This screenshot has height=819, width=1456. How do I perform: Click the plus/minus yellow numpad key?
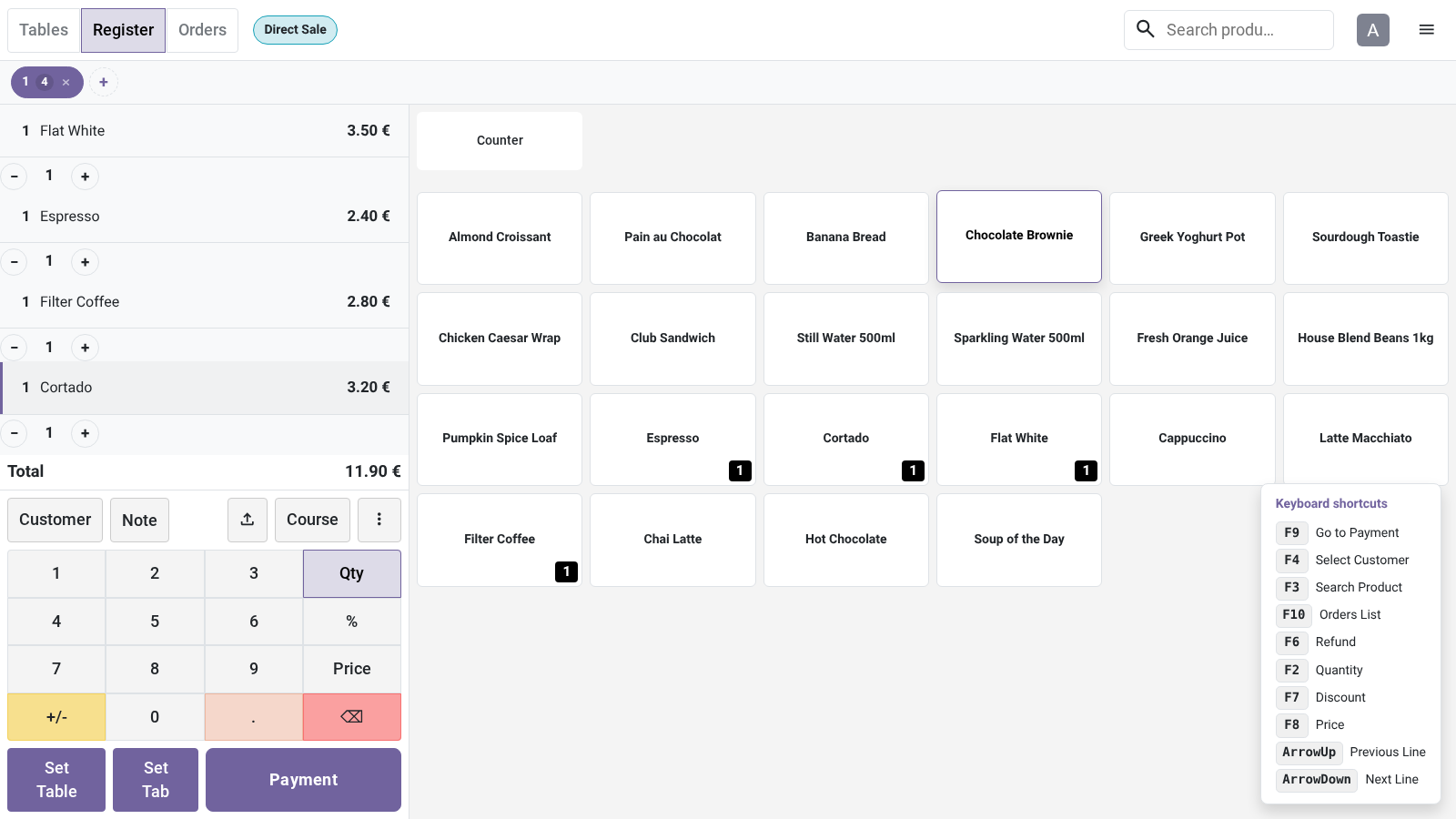56,717
